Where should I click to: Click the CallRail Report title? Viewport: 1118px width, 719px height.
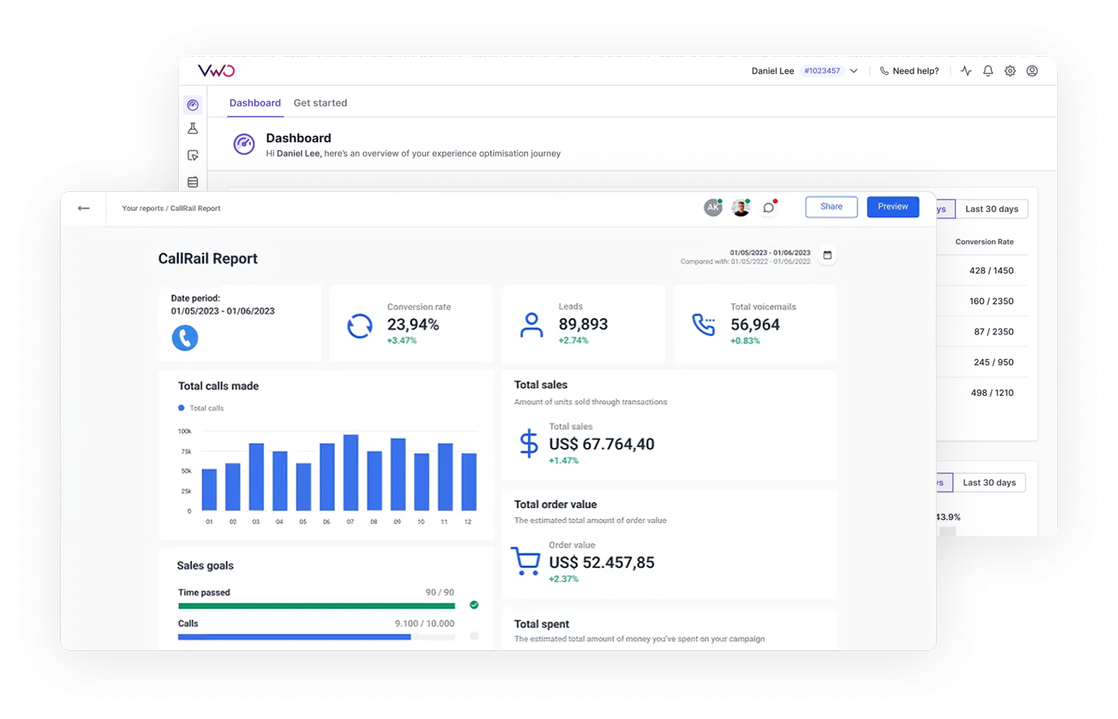(207, 258)
